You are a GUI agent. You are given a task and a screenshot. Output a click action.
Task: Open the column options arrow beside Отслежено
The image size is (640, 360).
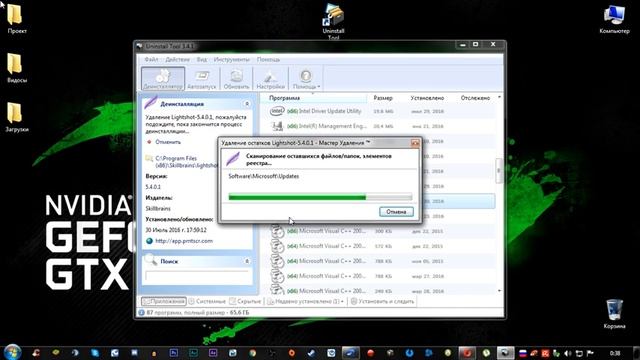(499, 98)
